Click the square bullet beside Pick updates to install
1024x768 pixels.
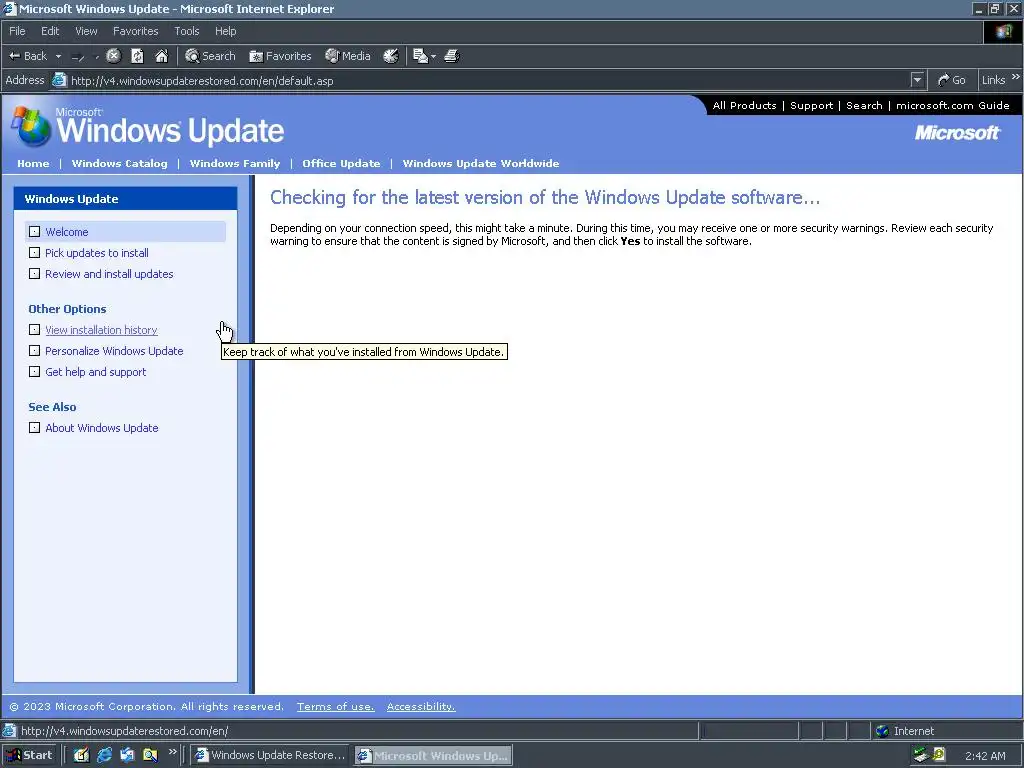(35, 253)
